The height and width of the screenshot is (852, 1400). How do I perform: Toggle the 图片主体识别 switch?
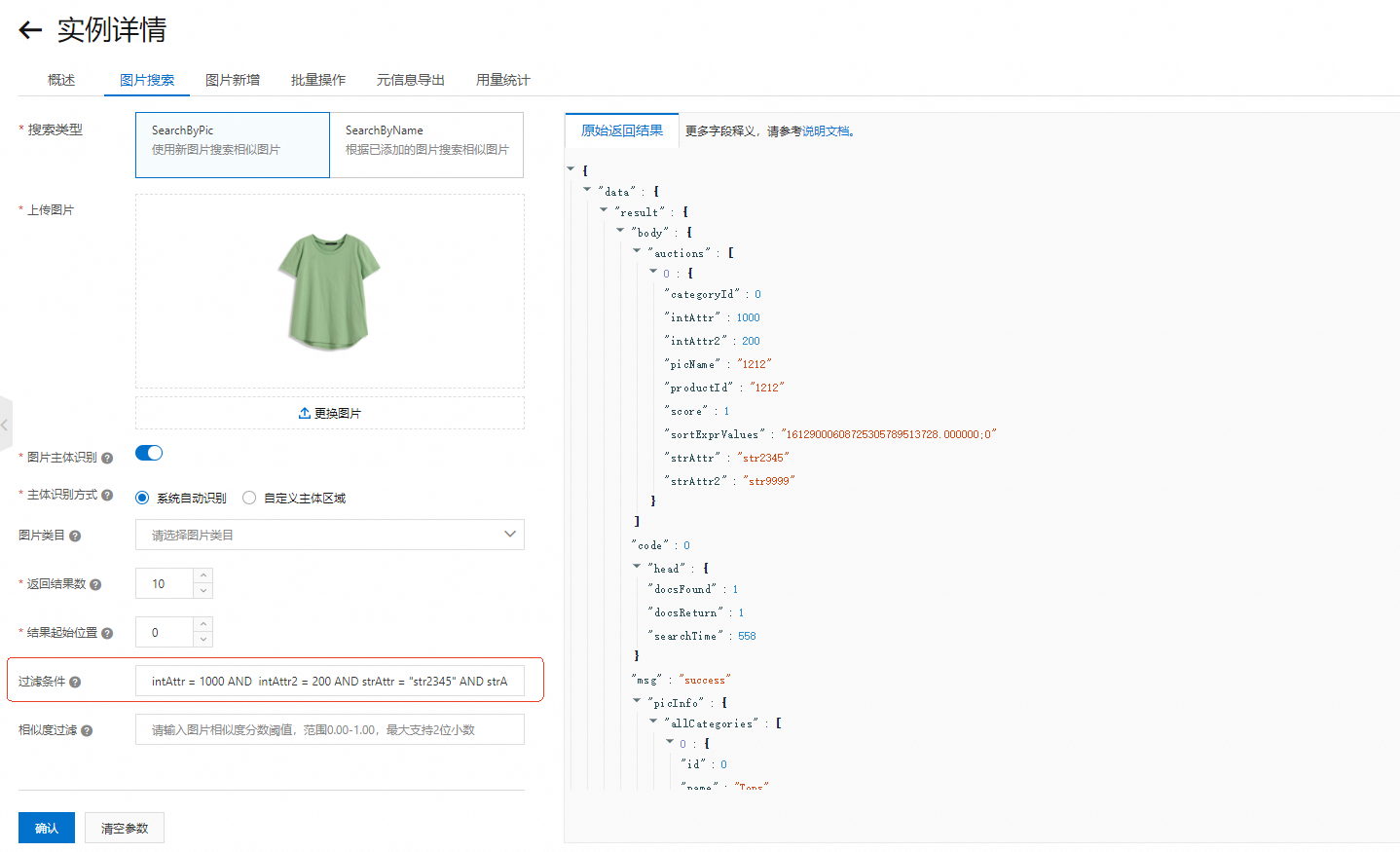149,453
